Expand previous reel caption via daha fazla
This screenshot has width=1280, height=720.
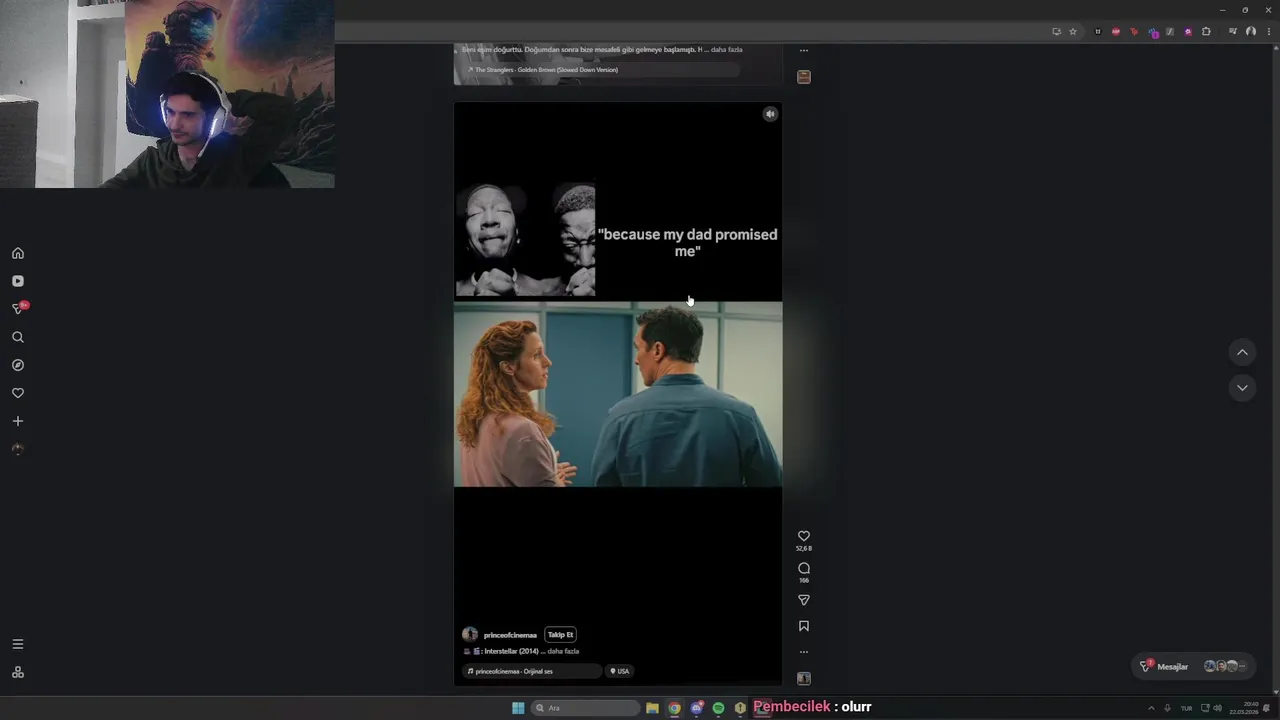click(x=726, y=49)
